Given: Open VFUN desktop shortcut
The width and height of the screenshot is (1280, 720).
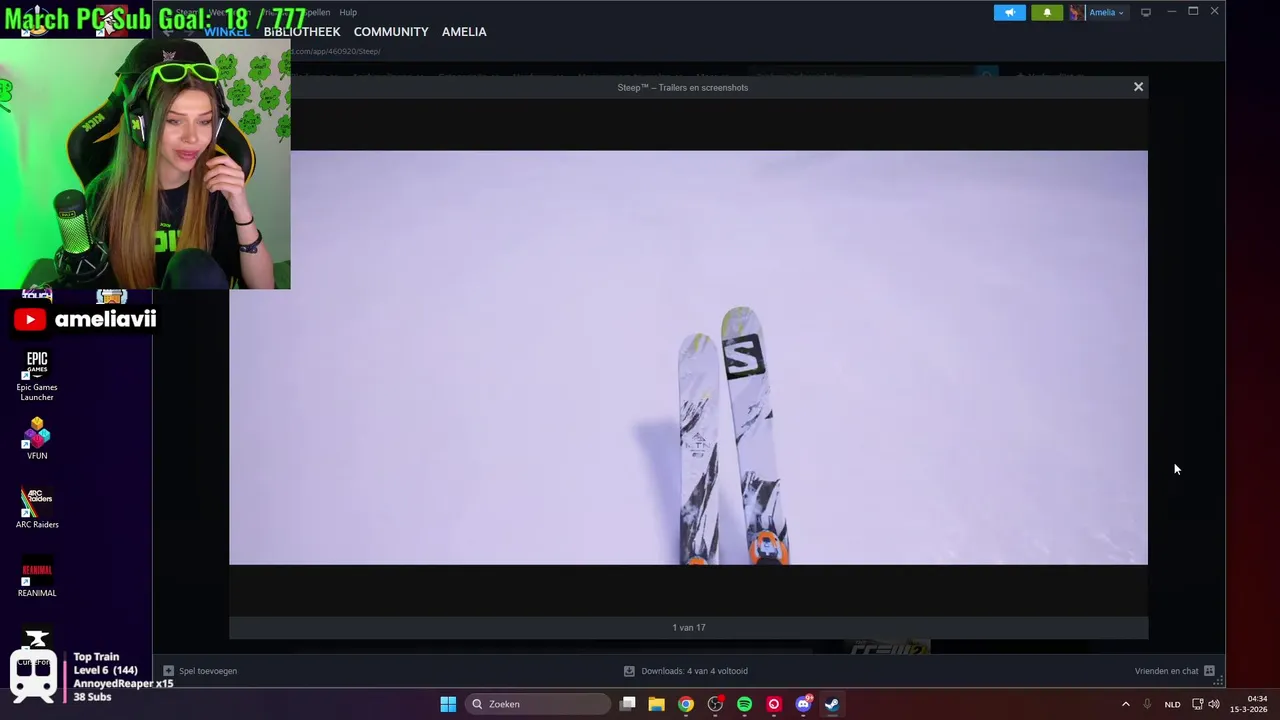Looking at the screenshot, I should 37,439.
